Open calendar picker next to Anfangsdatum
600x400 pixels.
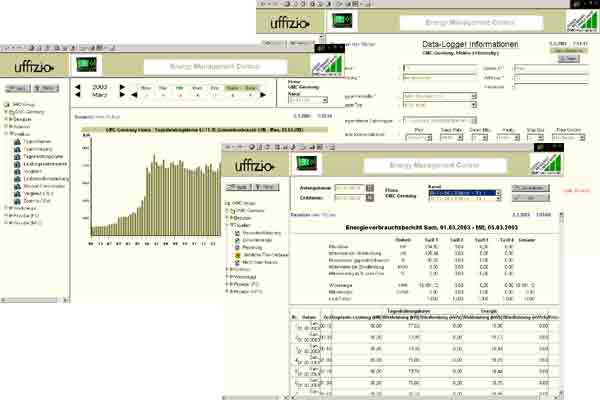coord(370,188)
